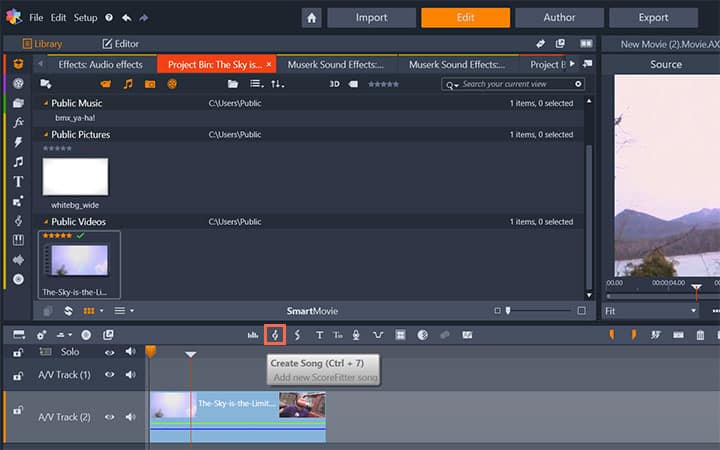Click the second orange marker icon
The width and height of the screenshot is (720, 450).
pos(634,335)
